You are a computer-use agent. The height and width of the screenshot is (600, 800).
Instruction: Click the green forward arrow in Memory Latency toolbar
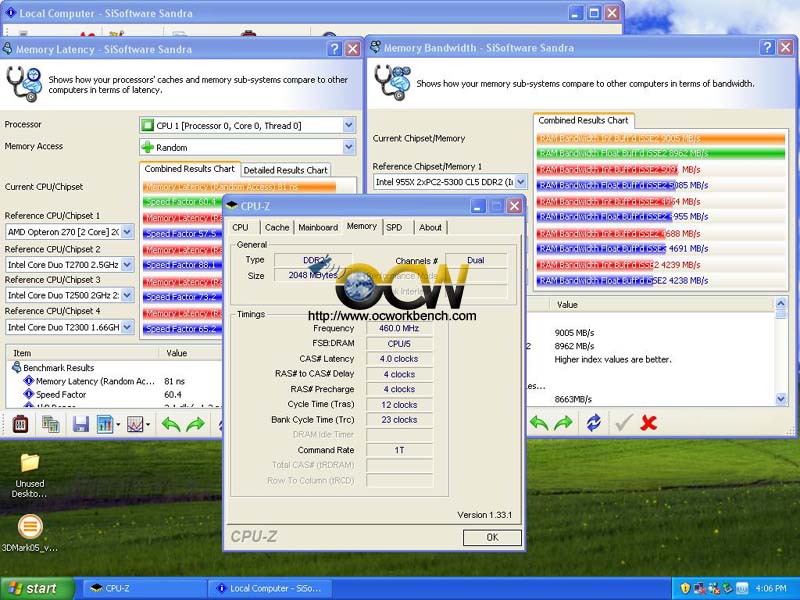tap(195, 423)
